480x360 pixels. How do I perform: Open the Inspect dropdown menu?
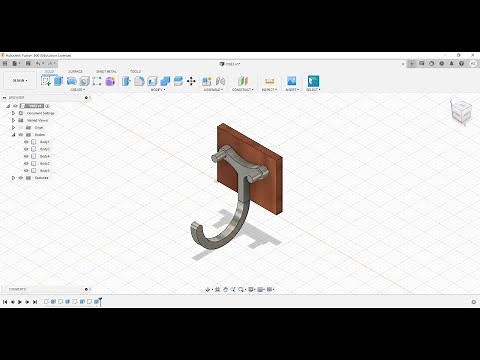click(x=269, y=90)
